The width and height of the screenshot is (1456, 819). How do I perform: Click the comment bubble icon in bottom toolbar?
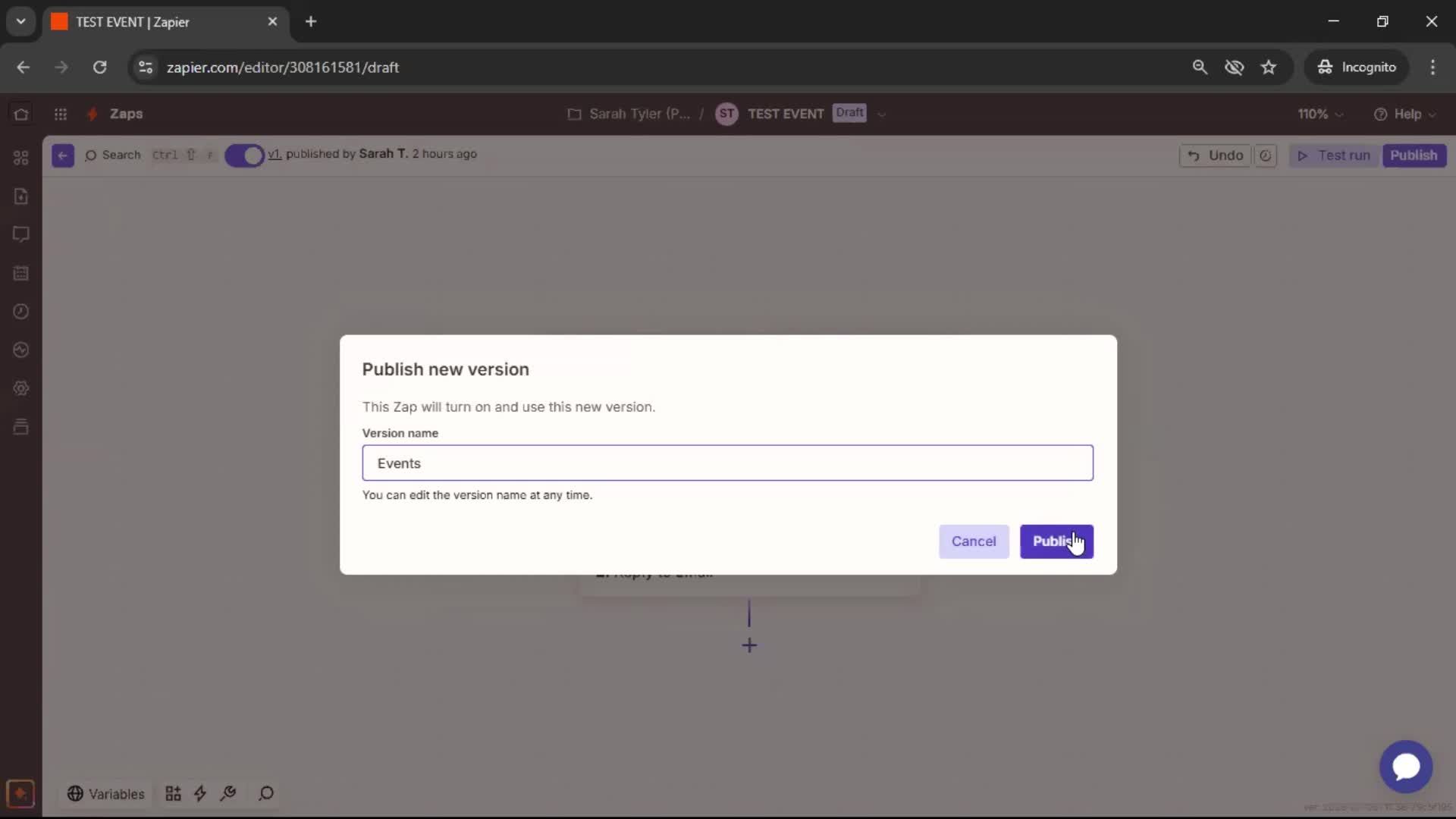pyautogui.click(x=266, y=793)
